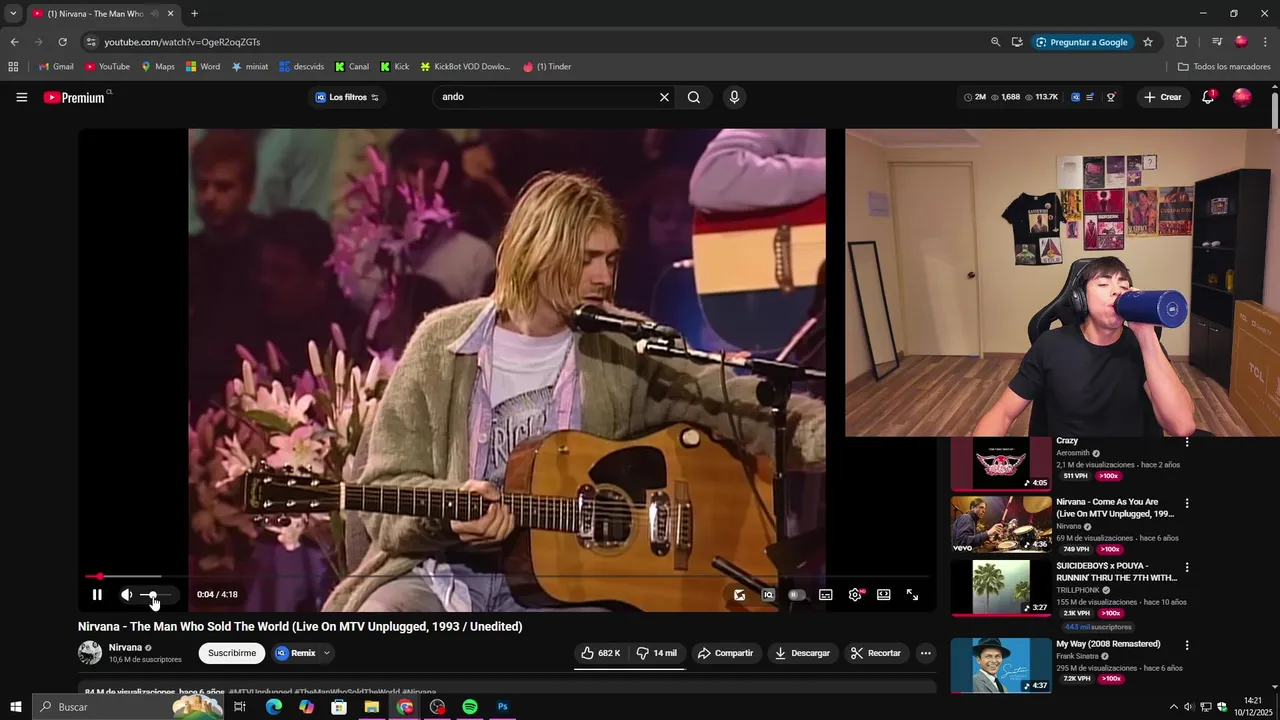Open the Crazy by Aerosmith video thumbnail
The width and height of the screenshot is (1280, 720).
tap(1001, 463)
